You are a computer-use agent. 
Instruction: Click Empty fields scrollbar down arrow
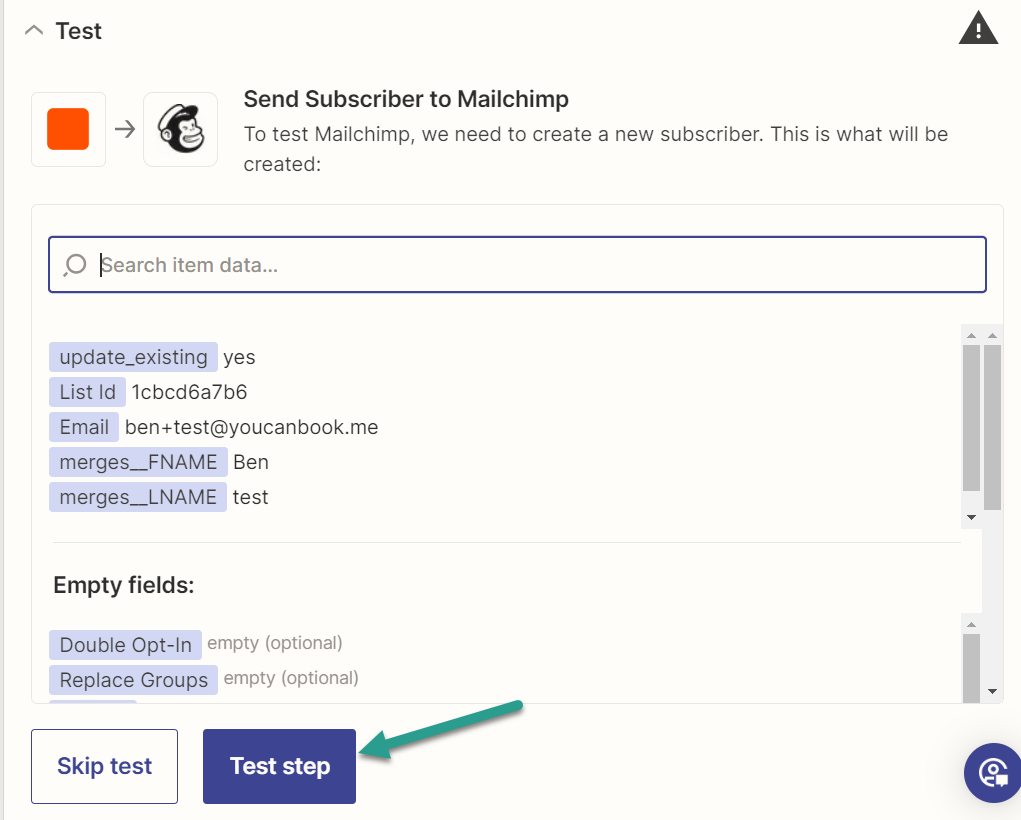(x=992, y=692)
